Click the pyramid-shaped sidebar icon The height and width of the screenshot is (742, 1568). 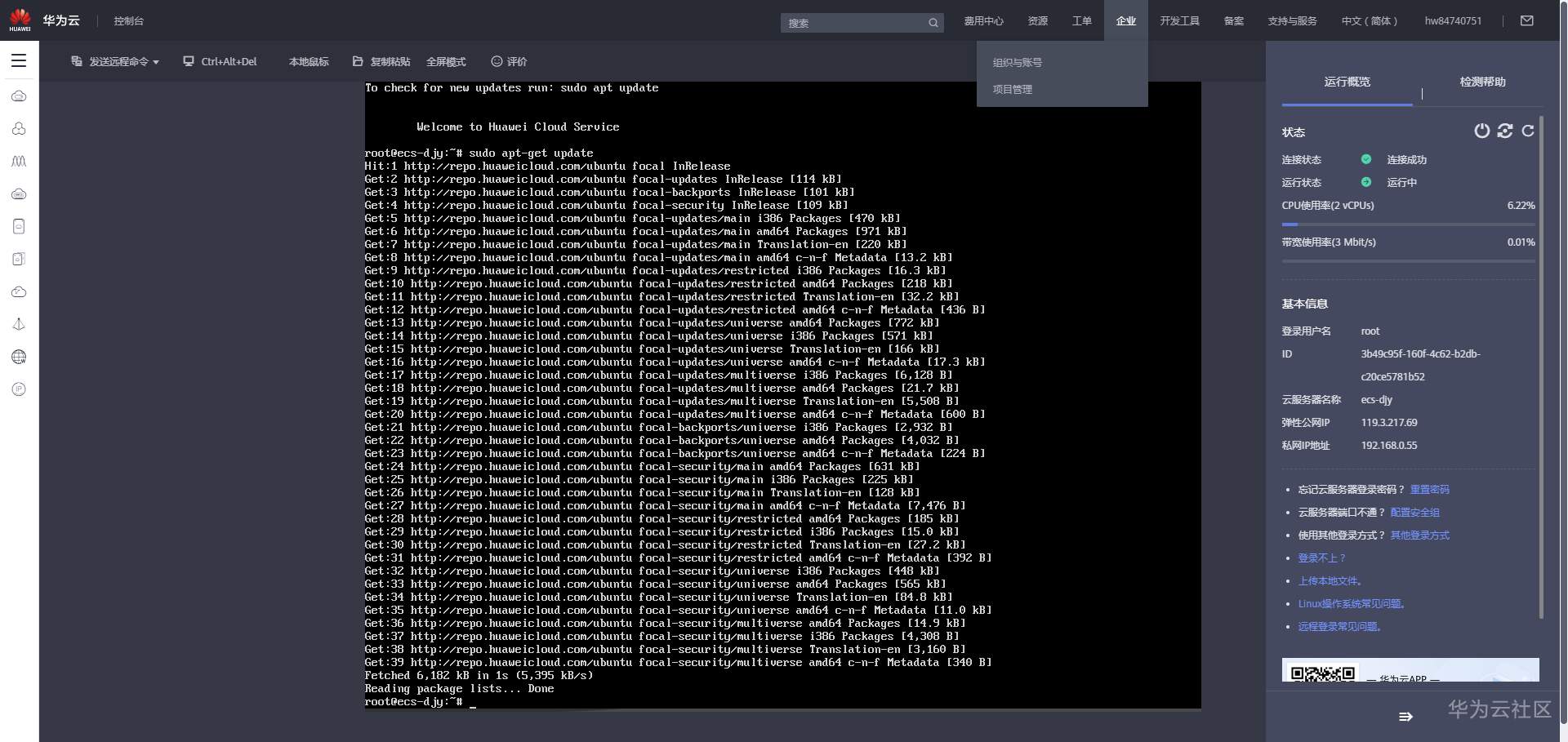pyautogui.click(x=19, y=324)
